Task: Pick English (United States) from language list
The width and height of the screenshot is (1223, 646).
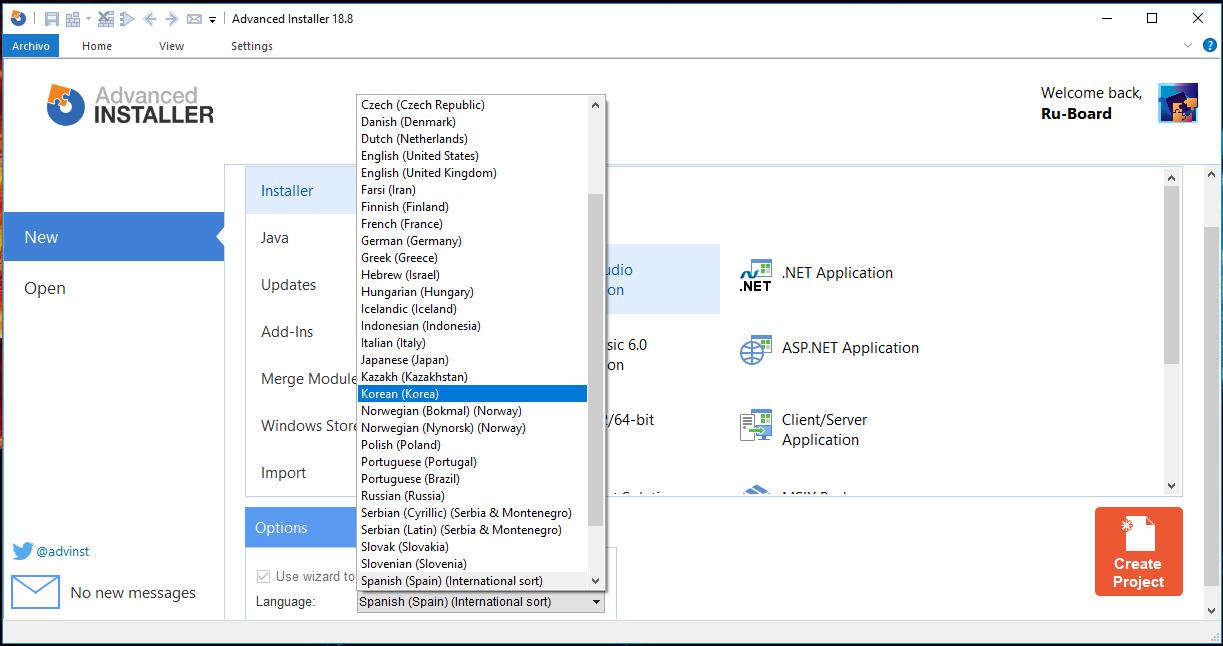Action: (472, 156)
